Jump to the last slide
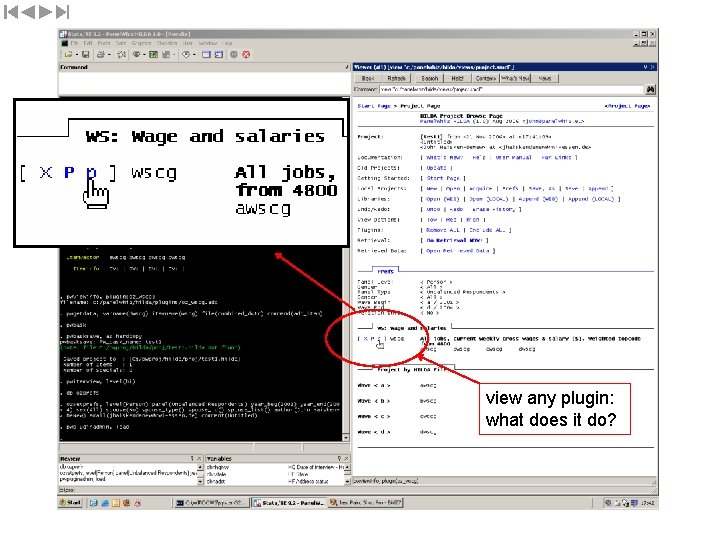Image resolution: width=720 pixels, height=540 pixels. click(x=62, y=12)
